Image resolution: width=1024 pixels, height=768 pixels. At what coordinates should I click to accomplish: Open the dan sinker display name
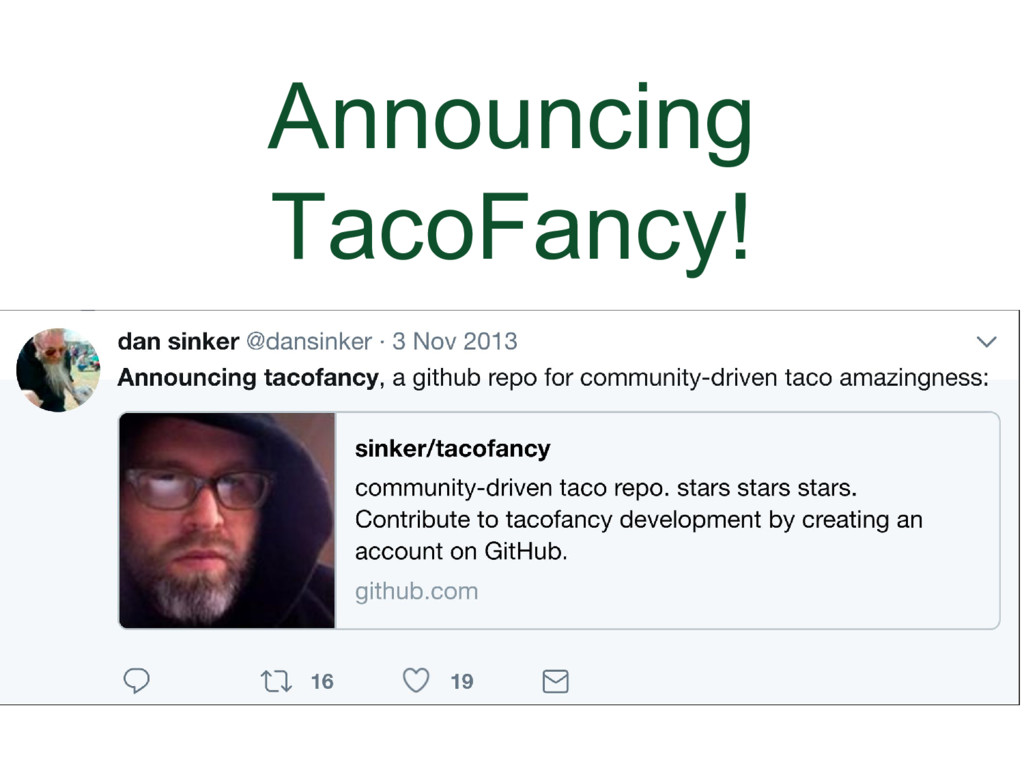[x=178, y=342]
